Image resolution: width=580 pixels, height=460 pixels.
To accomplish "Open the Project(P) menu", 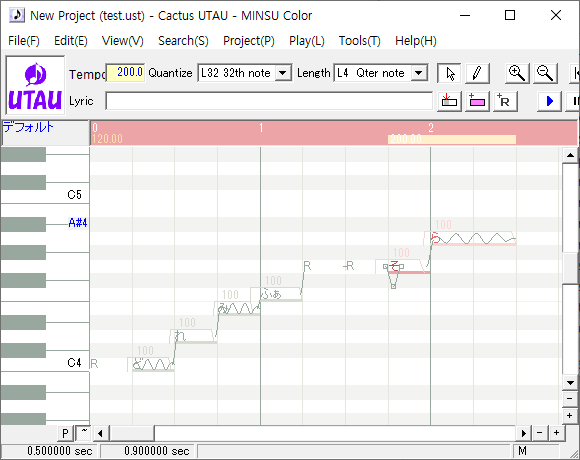I will (x=249, y=41).
